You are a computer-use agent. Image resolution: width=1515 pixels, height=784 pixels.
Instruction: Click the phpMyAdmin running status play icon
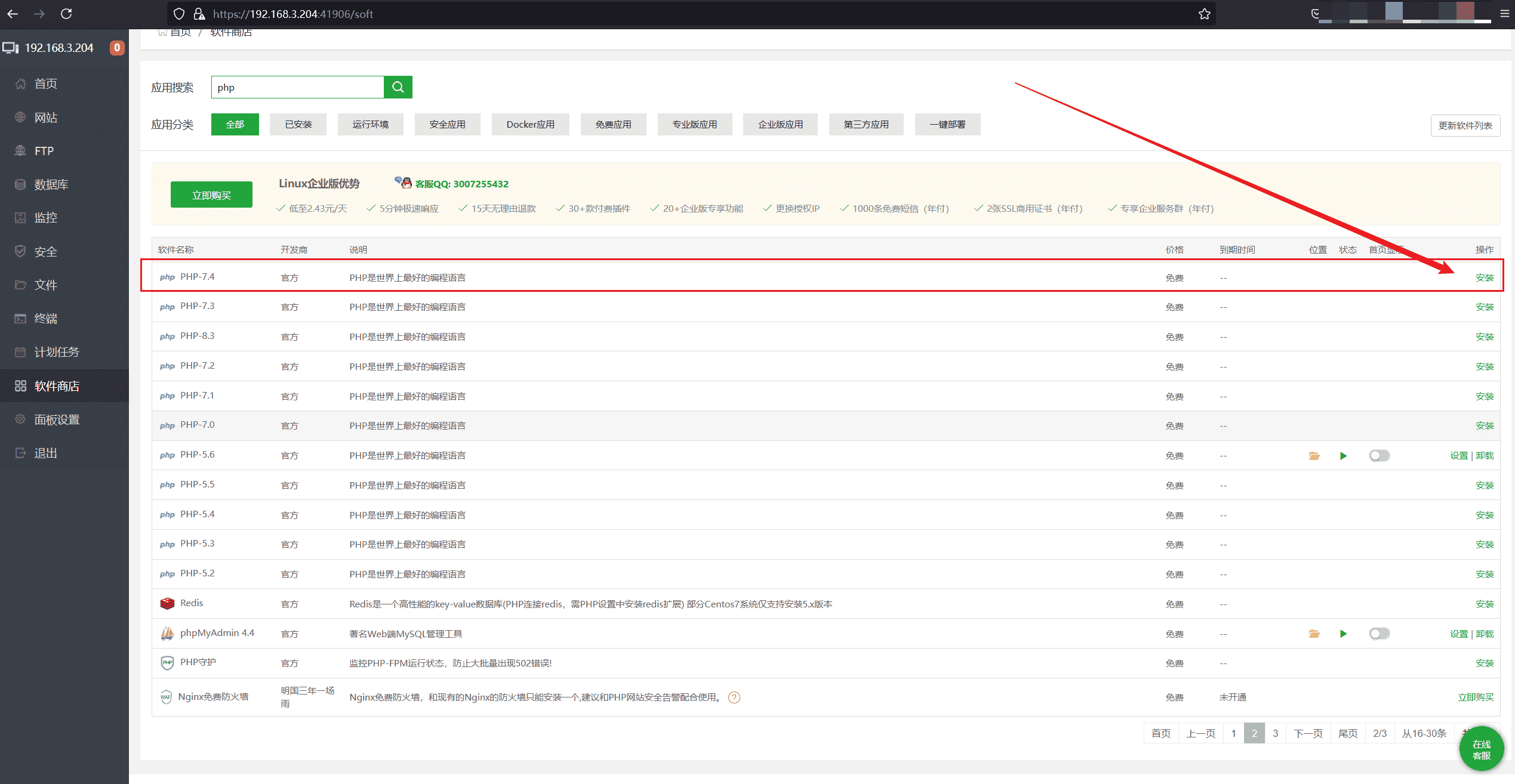(1343, 634)
